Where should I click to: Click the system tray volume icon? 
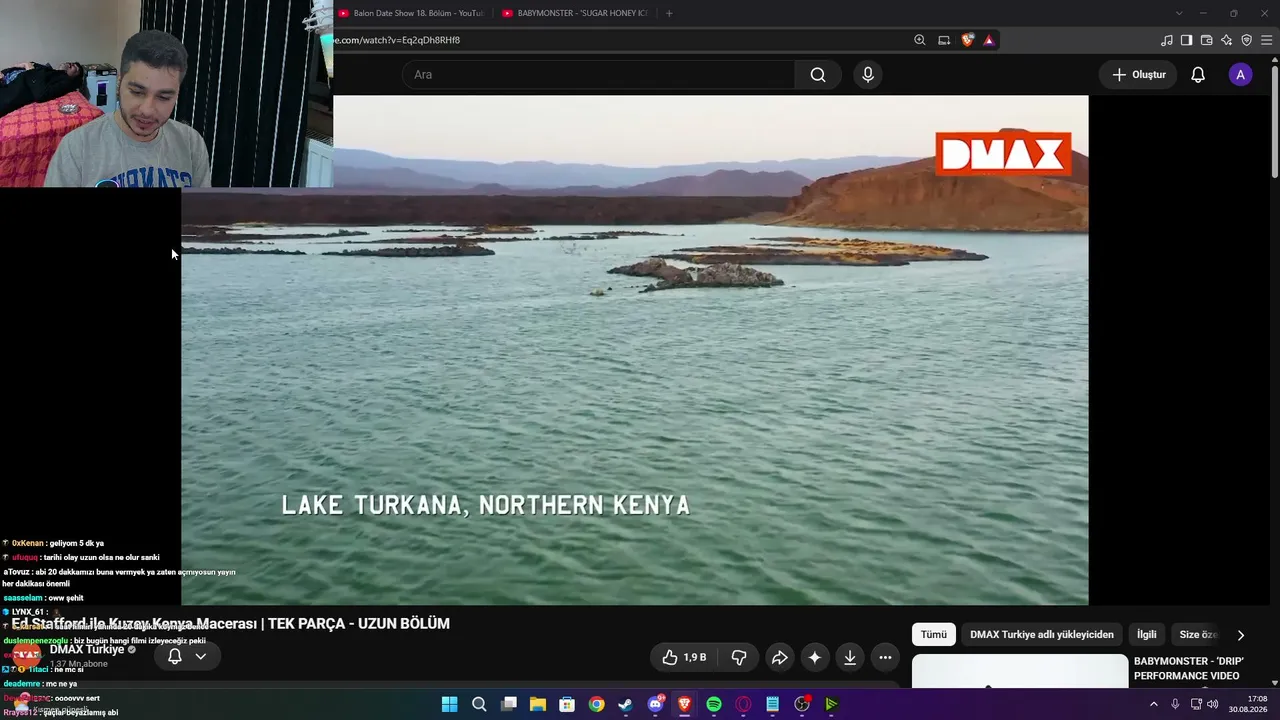1213,704
